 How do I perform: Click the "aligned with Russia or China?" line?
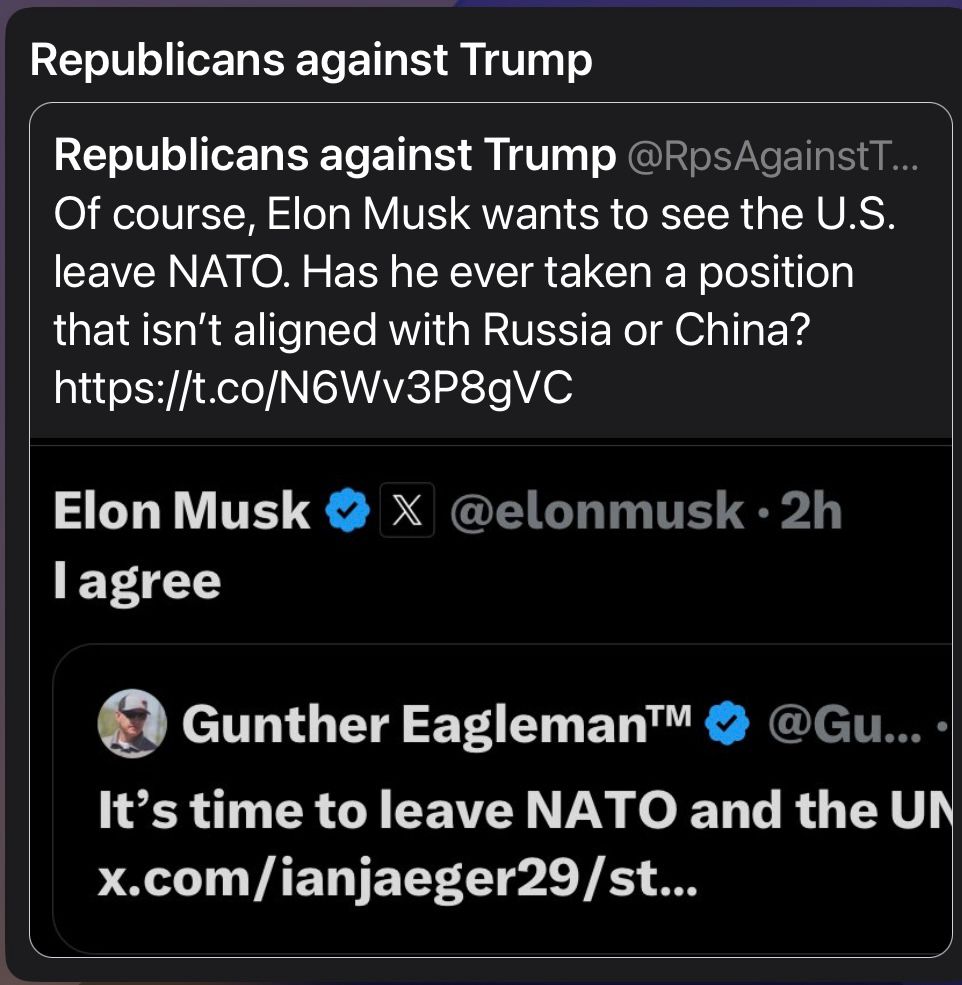point(522,330)
